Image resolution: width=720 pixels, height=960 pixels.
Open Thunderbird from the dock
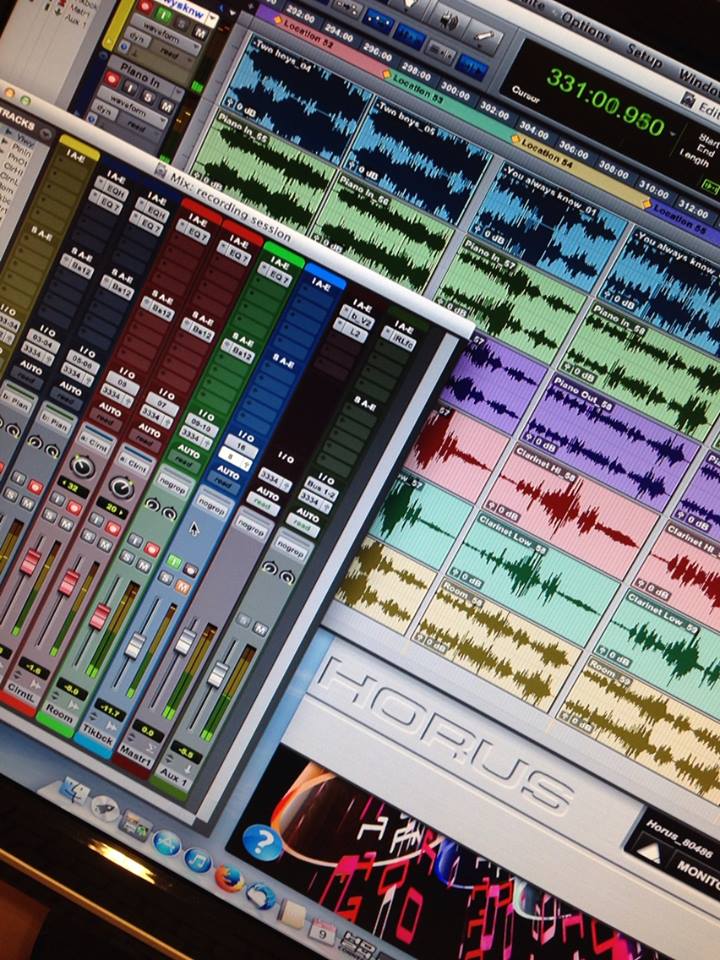pyautogui.click(x=261, y=896)
